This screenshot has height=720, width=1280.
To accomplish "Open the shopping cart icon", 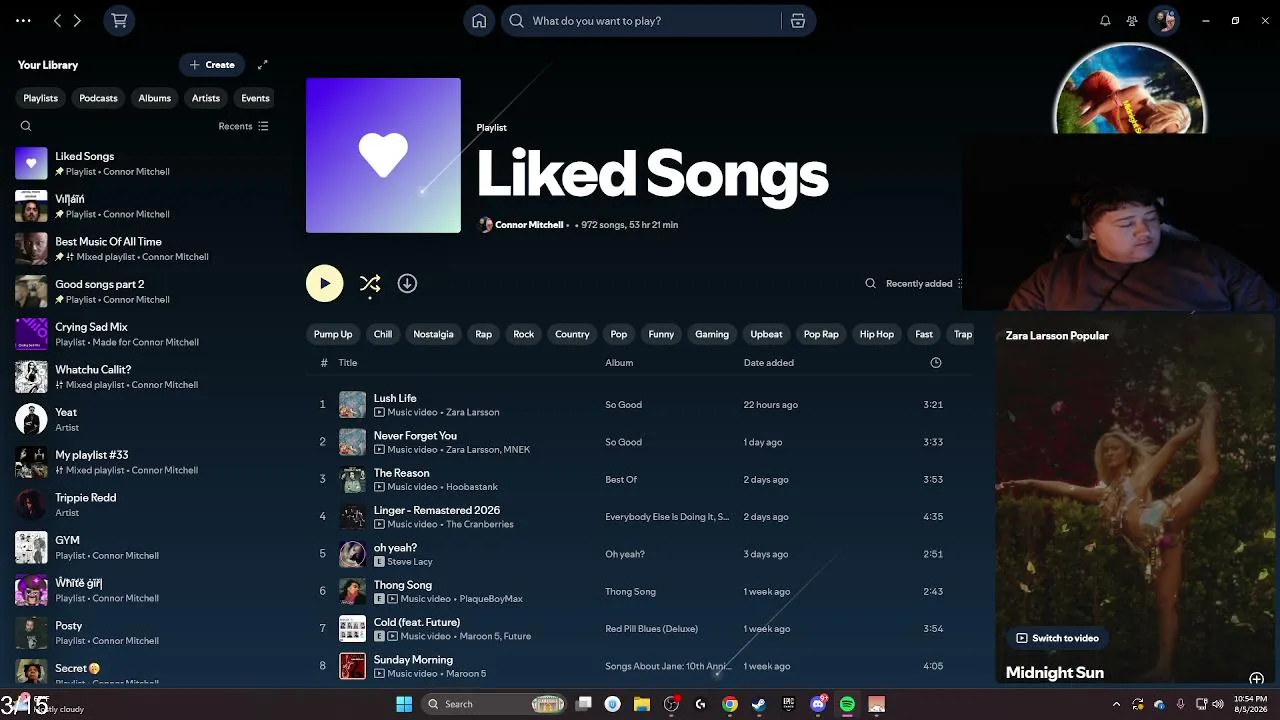I will click(119, 21).
